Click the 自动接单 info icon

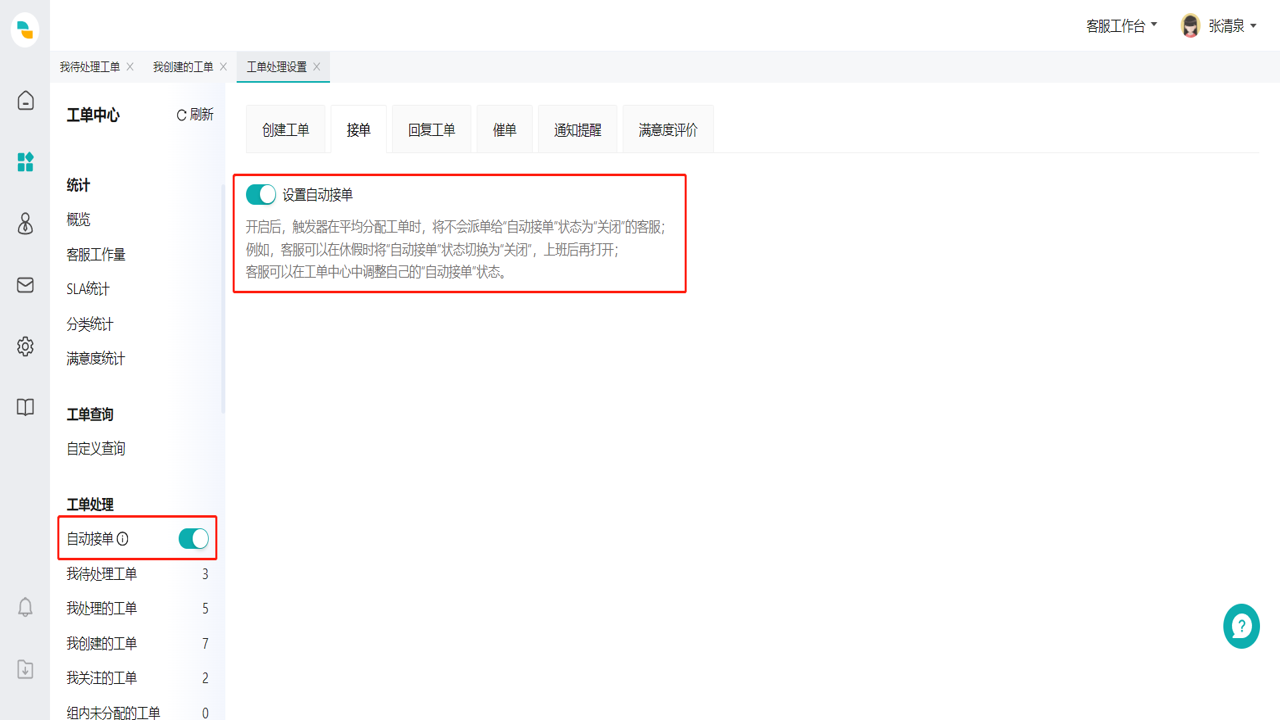coord(123,539)
